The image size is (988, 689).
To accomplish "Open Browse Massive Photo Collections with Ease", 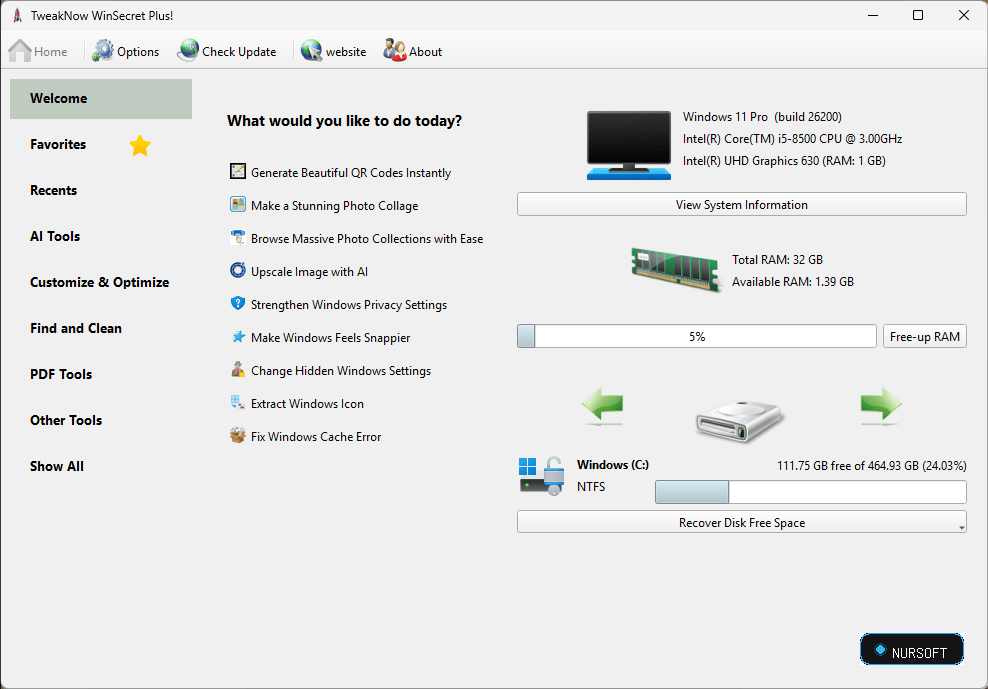I will [367, 239].
